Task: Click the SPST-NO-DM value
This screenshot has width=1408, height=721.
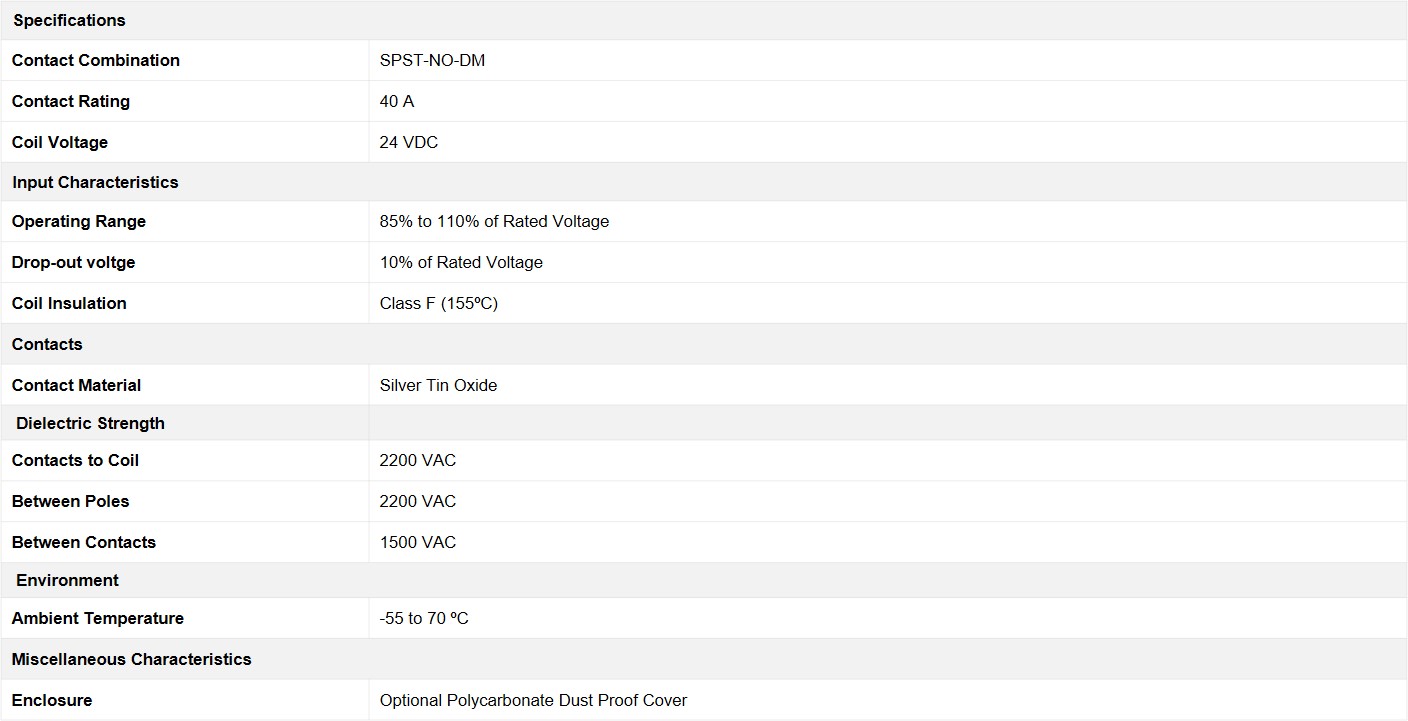Action: coord(432,60)
